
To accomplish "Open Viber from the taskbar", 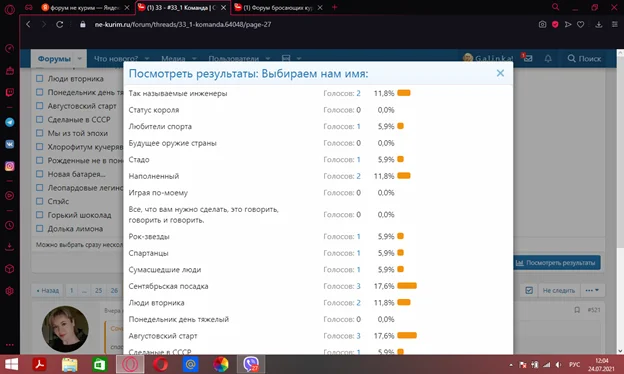I will tap(251, 364).
